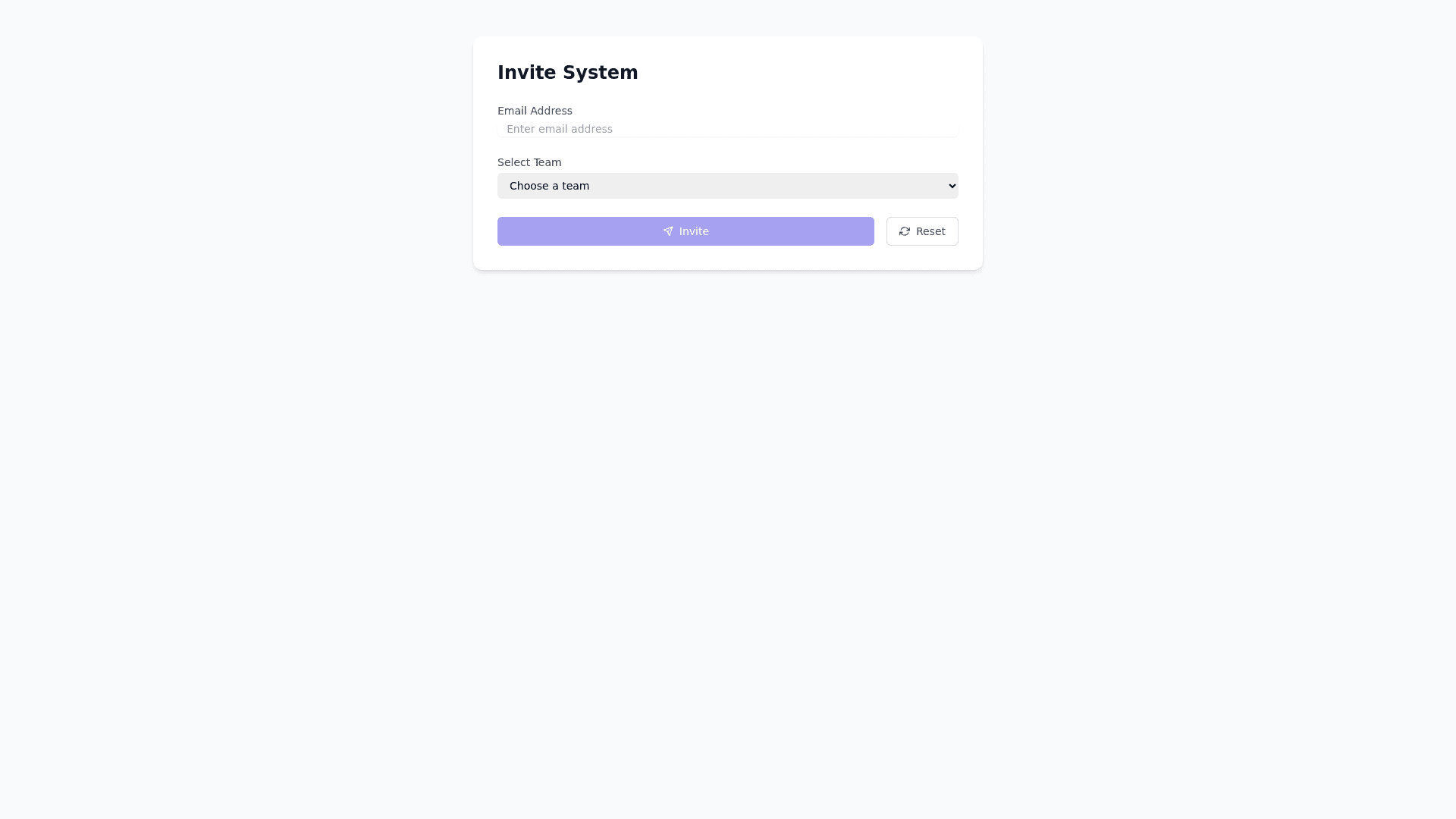Click the circular arrows refresh icon
The height and width of the screenshot is (819, 1456).
pyautogui.click(x=905, y=231)
